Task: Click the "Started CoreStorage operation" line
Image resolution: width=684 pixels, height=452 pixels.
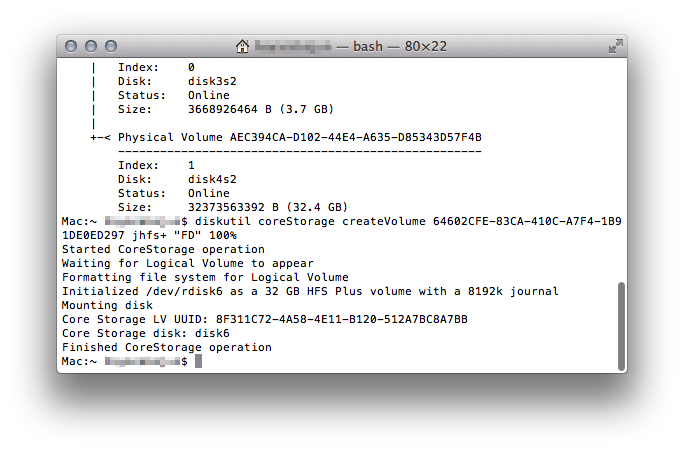Action: pos(163,249)
